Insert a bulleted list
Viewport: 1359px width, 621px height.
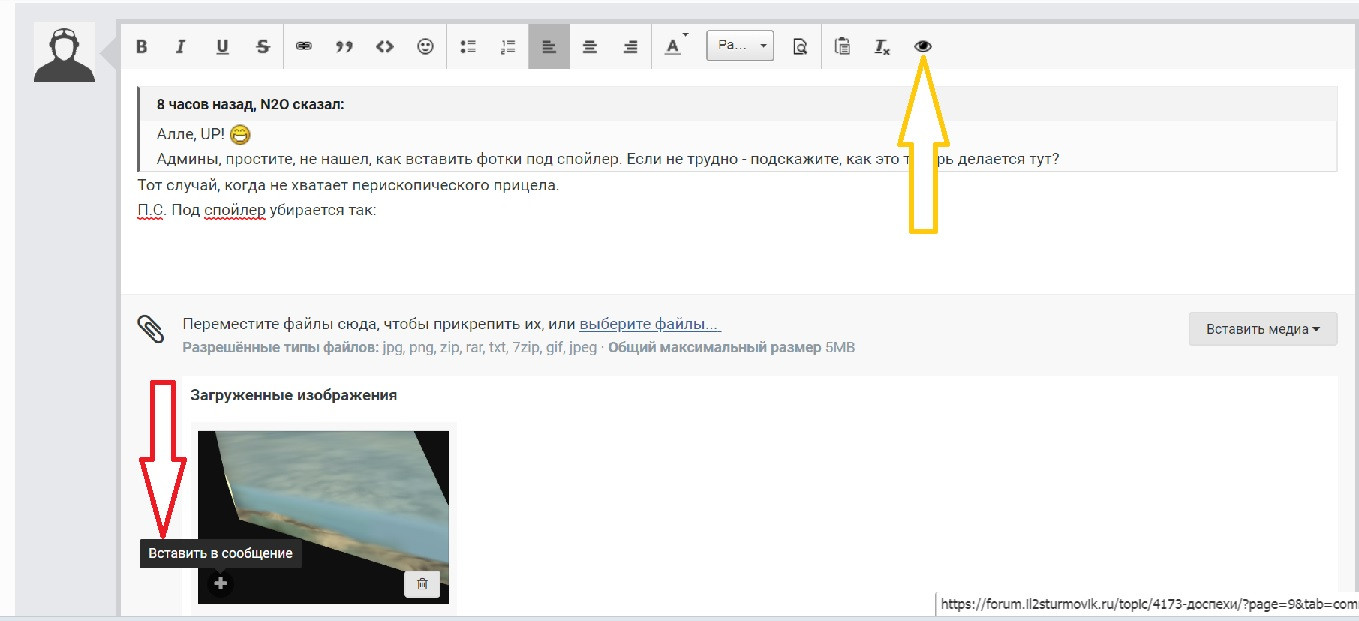(467, 46)
